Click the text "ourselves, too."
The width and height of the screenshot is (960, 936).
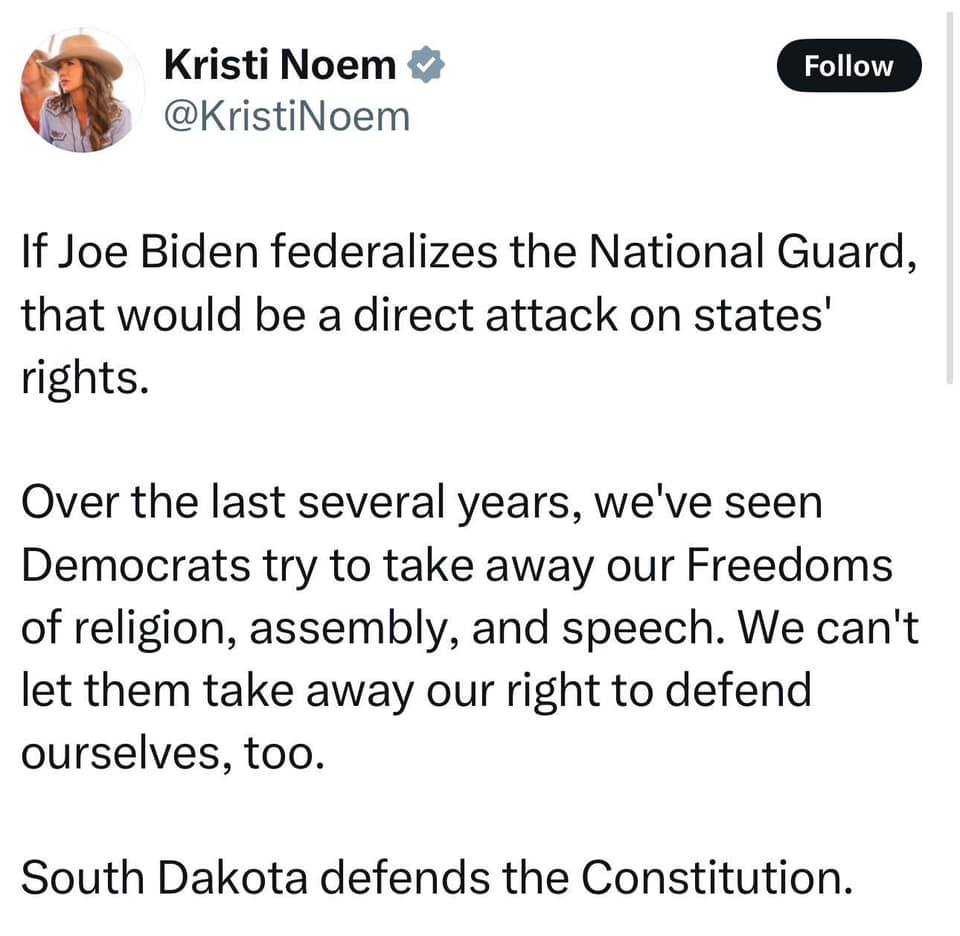(171, 752)
